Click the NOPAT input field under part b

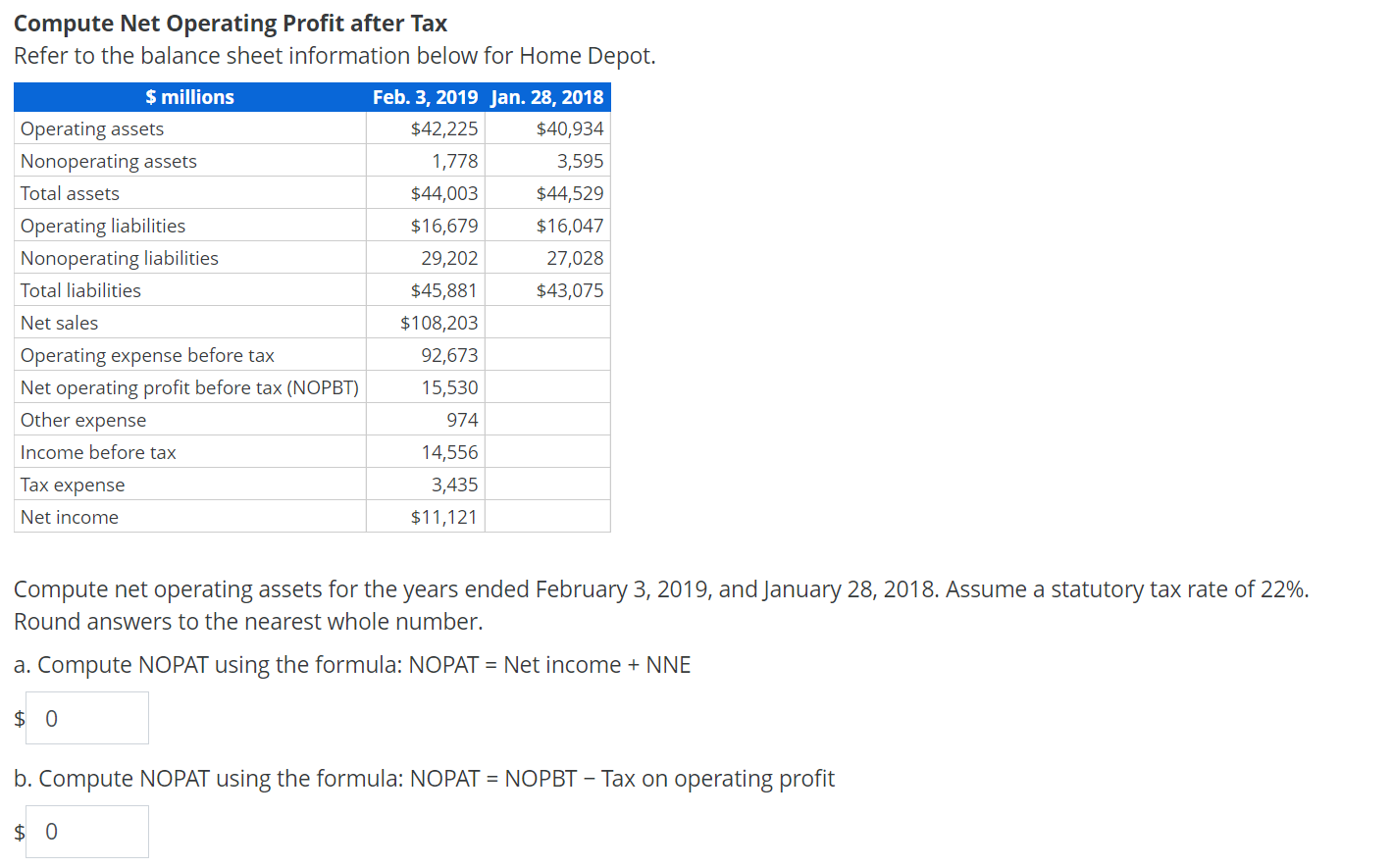[86, 831]
